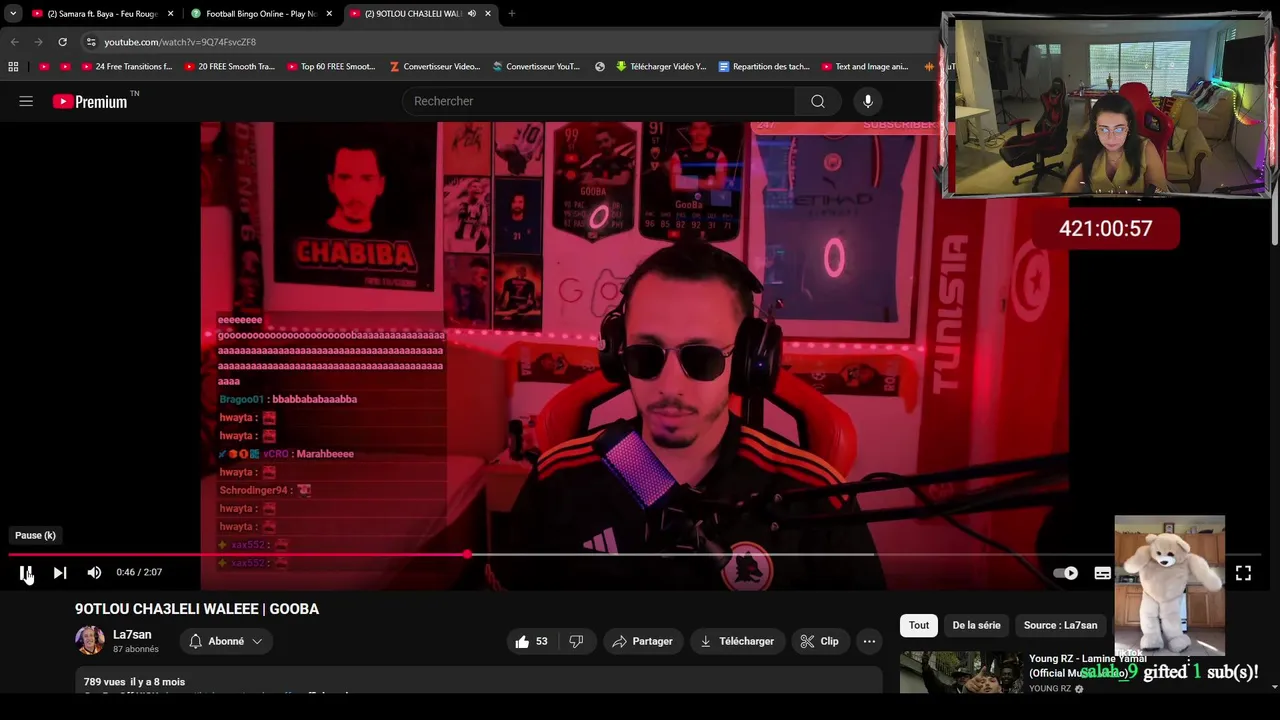Open the apps grid bookmark icon

click(x=13, y=67)
